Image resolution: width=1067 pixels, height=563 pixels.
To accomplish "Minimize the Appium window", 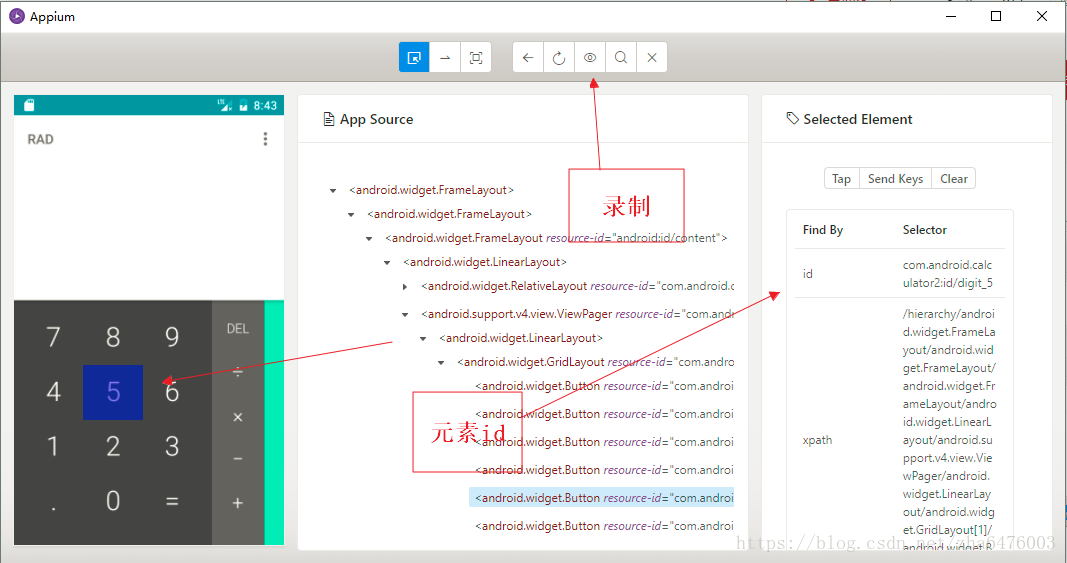I will coord(951,16).
